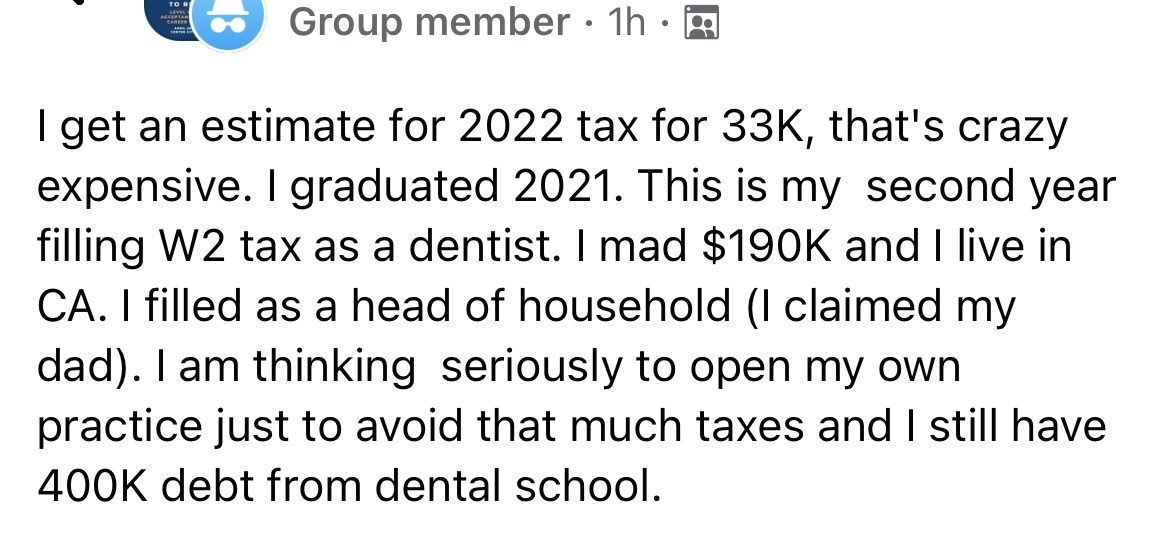Open the group cover thumbnail behind avatar
This screenshot has width=1170, height=541.
click(168, 19)
